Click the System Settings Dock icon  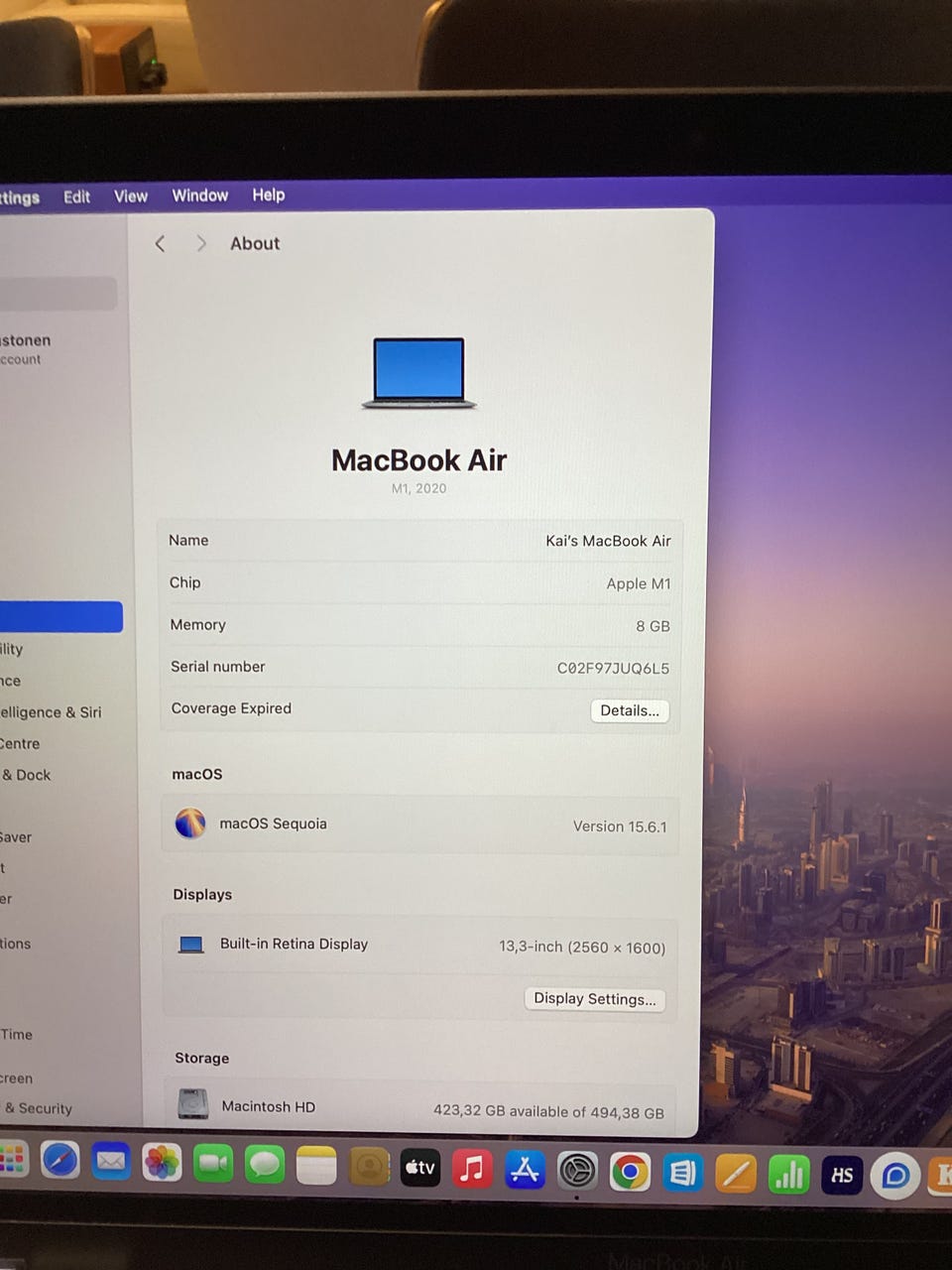[577, 1171]
